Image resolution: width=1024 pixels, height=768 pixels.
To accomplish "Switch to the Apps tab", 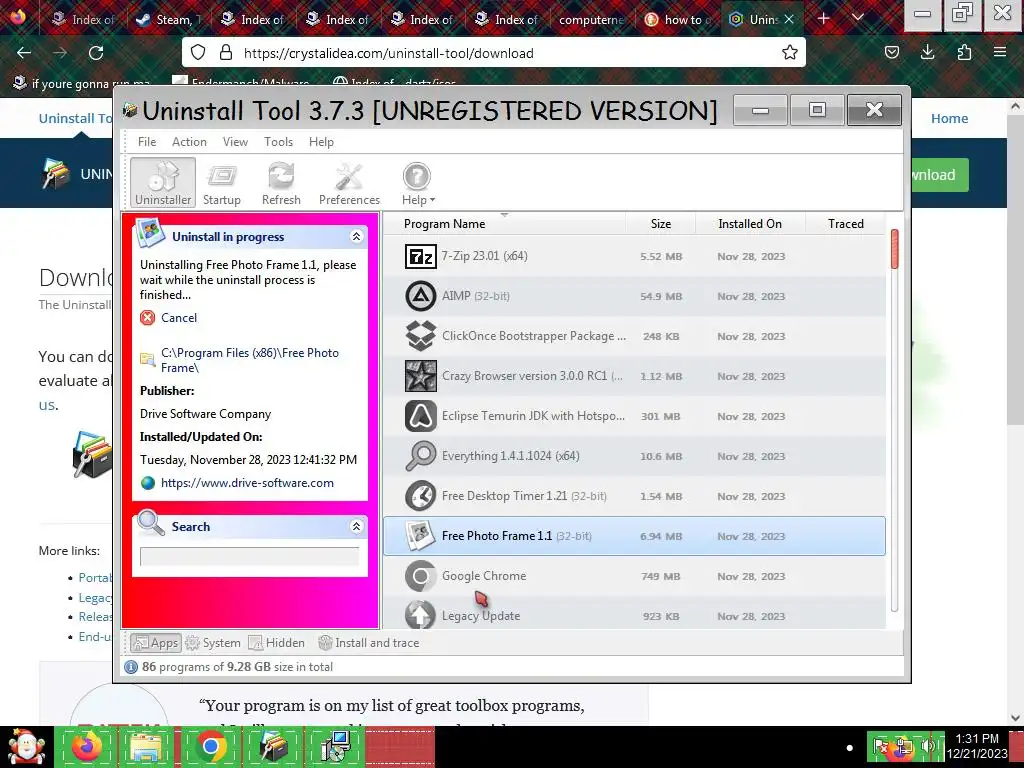I will click(155, 643).
